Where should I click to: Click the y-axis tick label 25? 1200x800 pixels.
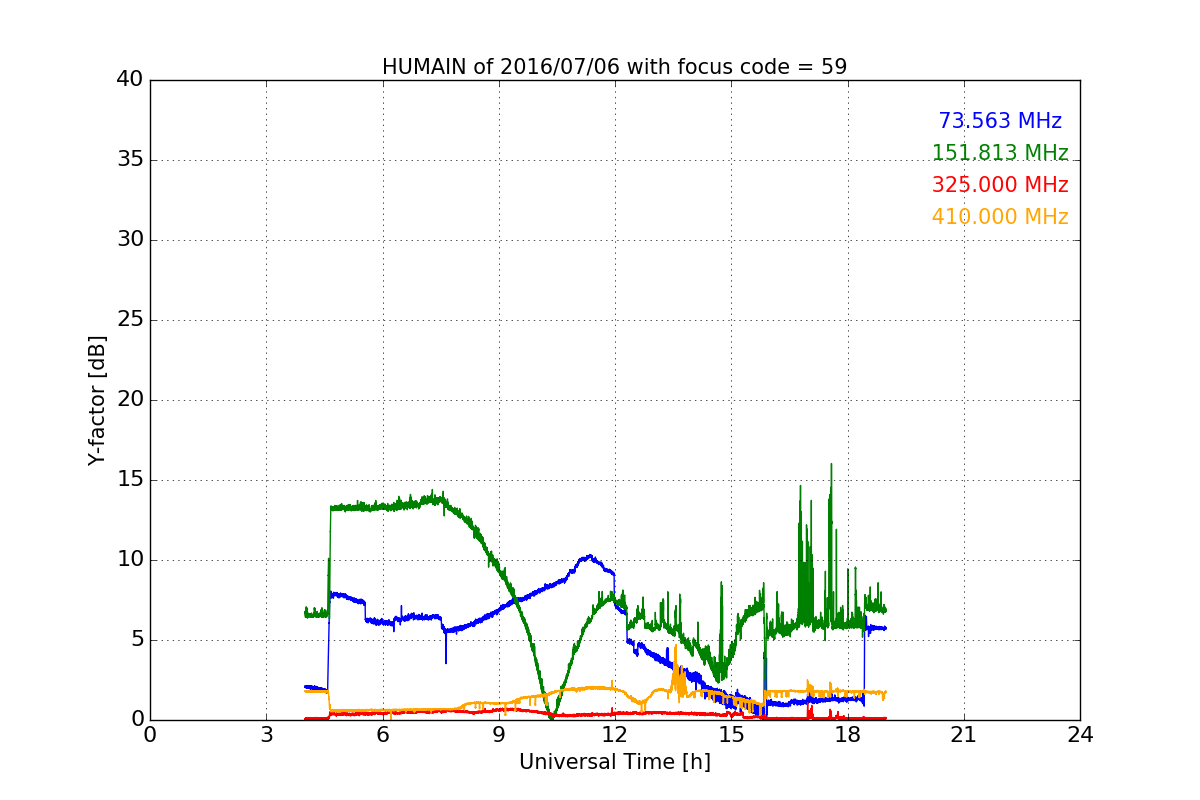point(130,320)
